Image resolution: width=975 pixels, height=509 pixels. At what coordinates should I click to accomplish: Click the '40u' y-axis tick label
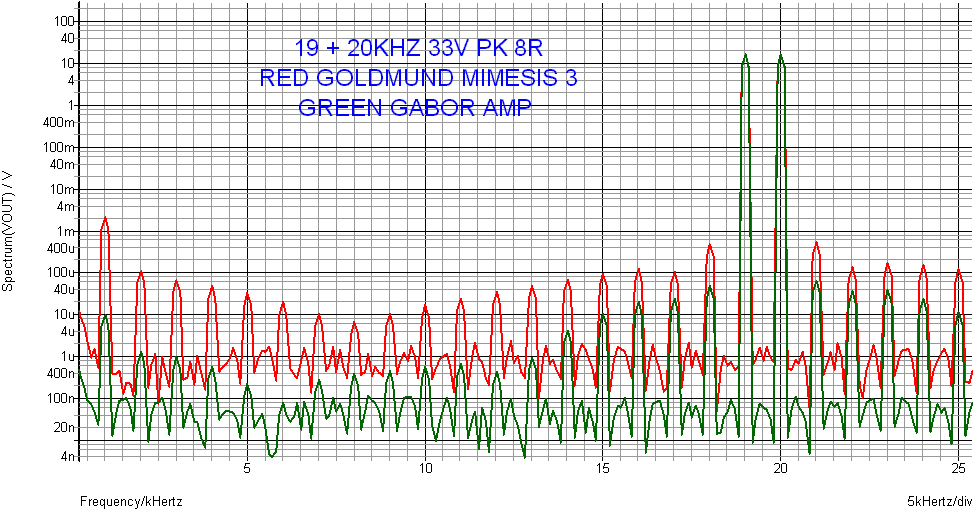coord(65,290)
